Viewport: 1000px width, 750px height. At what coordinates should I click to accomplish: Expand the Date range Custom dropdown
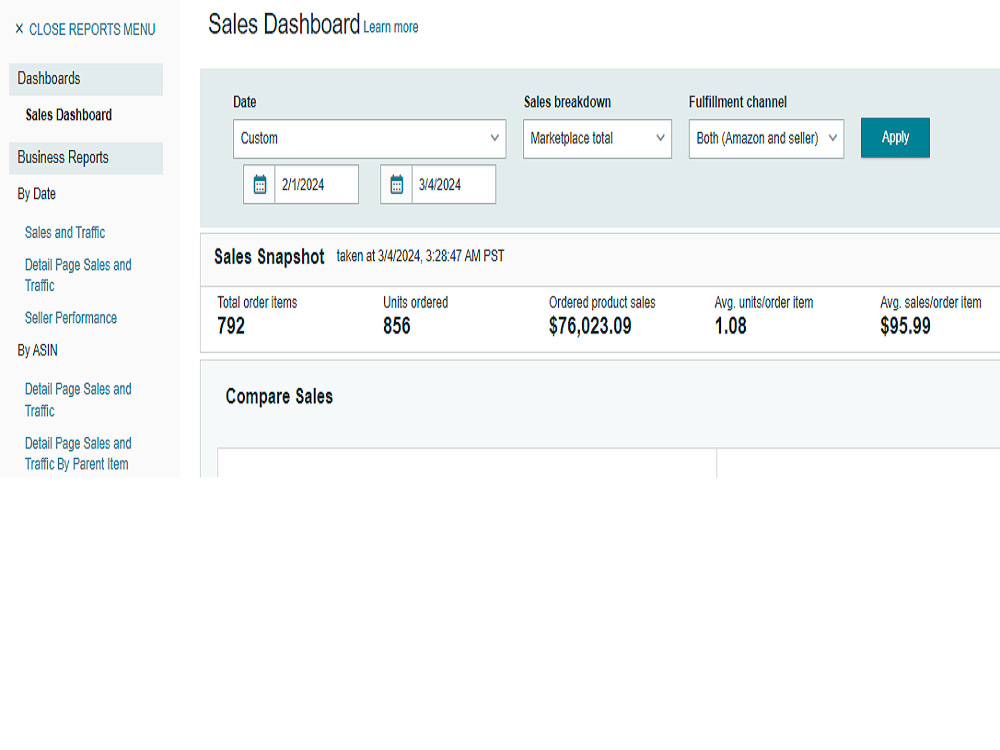pos(369,138)
